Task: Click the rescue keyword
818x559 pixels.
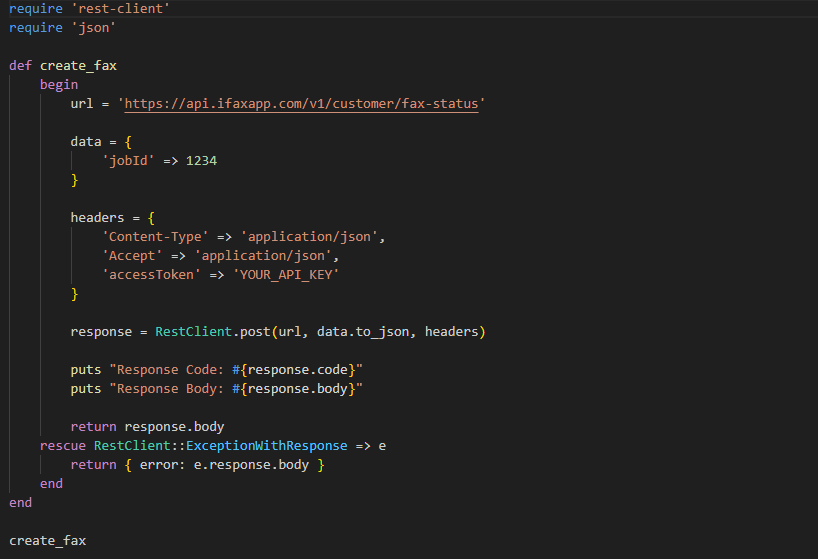Action: pyautogui.click(x=63, y=446)
